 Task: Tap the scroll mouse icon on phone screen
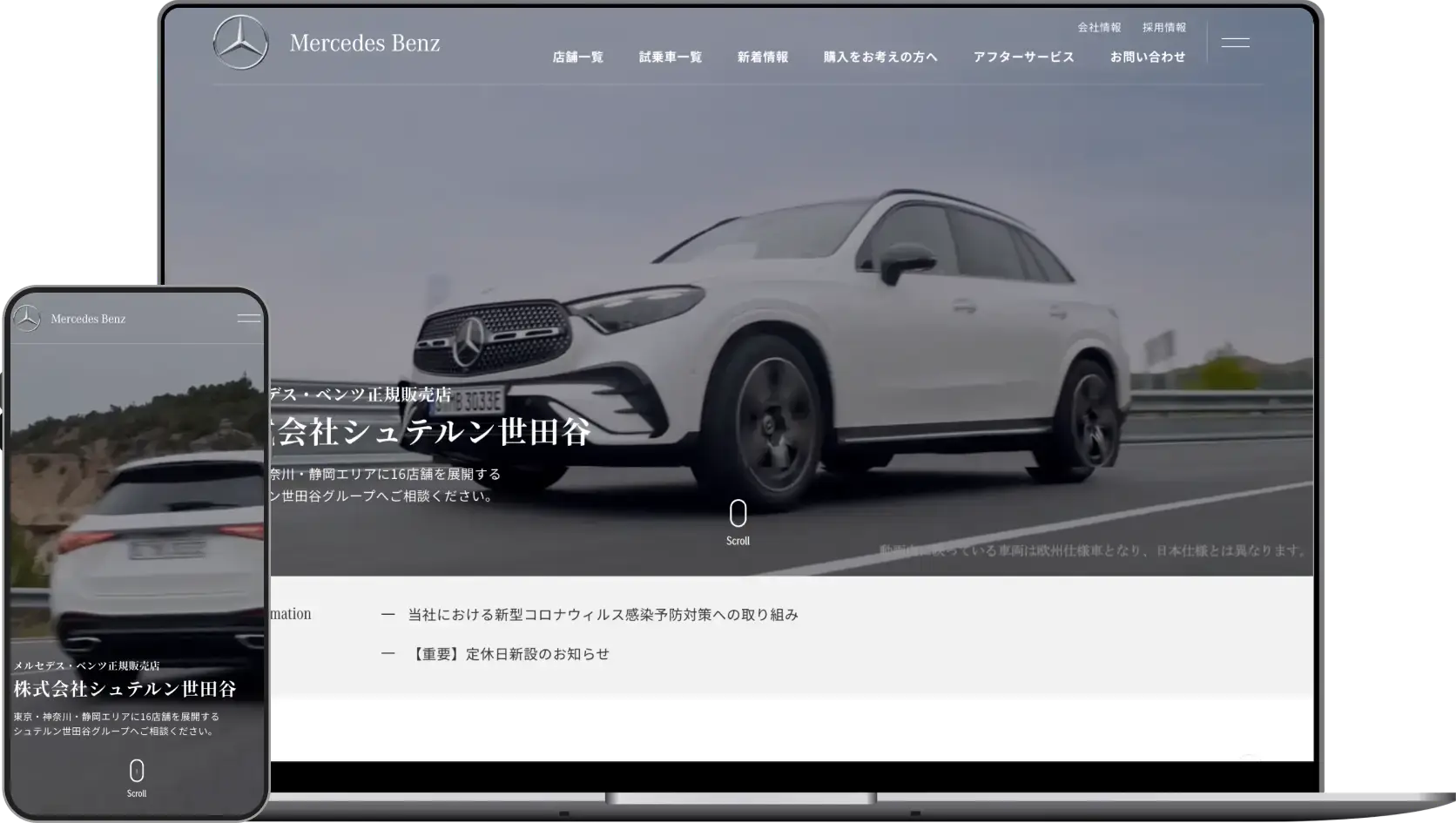(x=137, y=771)
